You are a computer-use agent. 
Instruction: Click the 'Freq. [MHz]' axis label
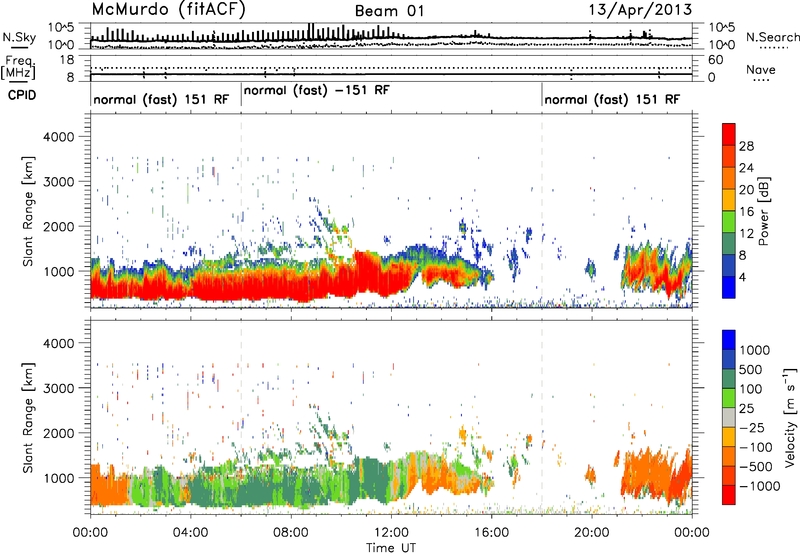19,69
